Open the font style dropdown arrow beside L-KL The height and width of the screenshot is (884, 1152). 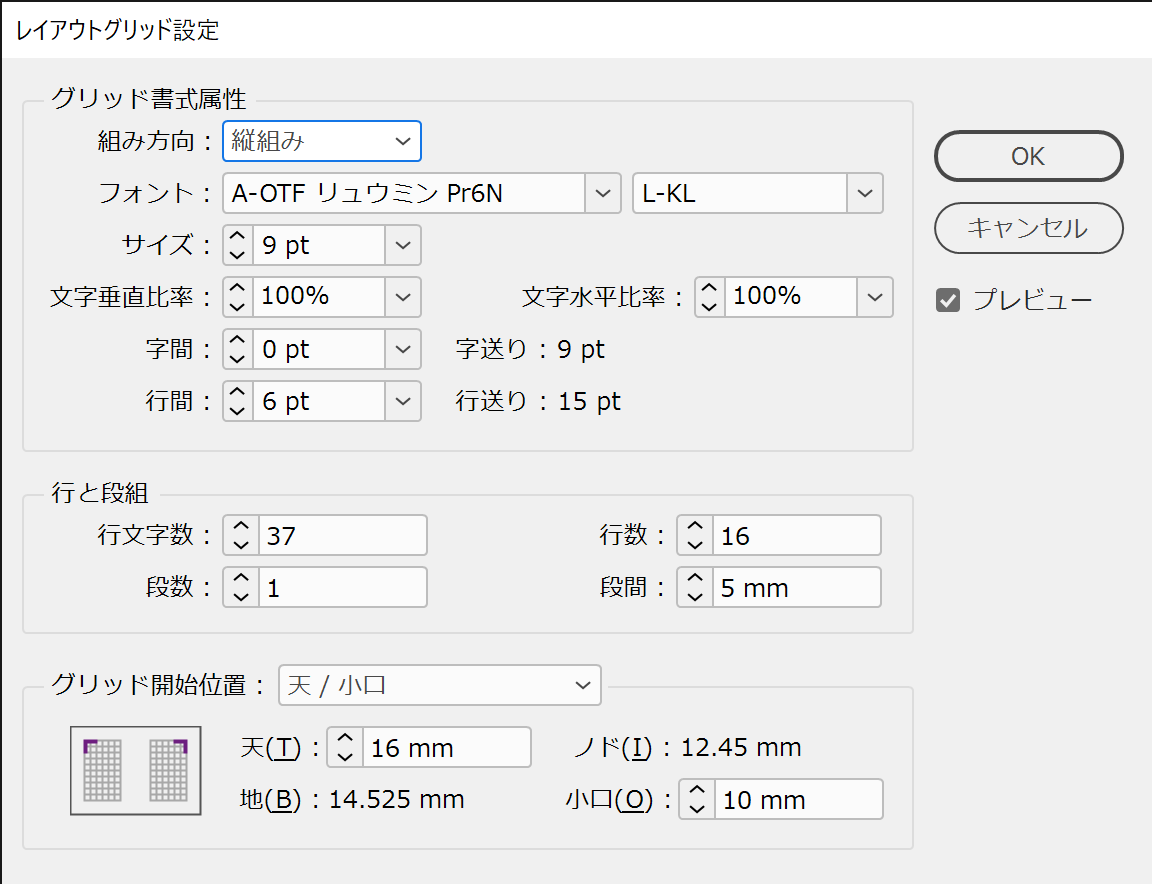point(865,193)
